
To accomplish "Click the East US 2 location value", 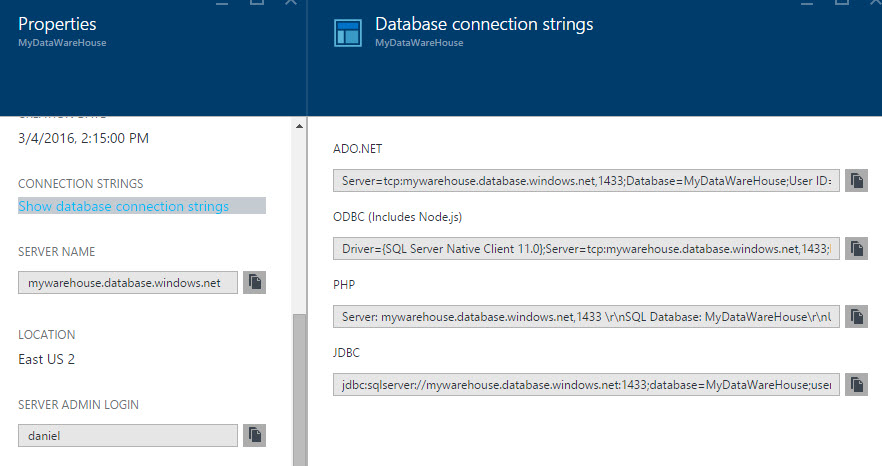I will 46,359.
